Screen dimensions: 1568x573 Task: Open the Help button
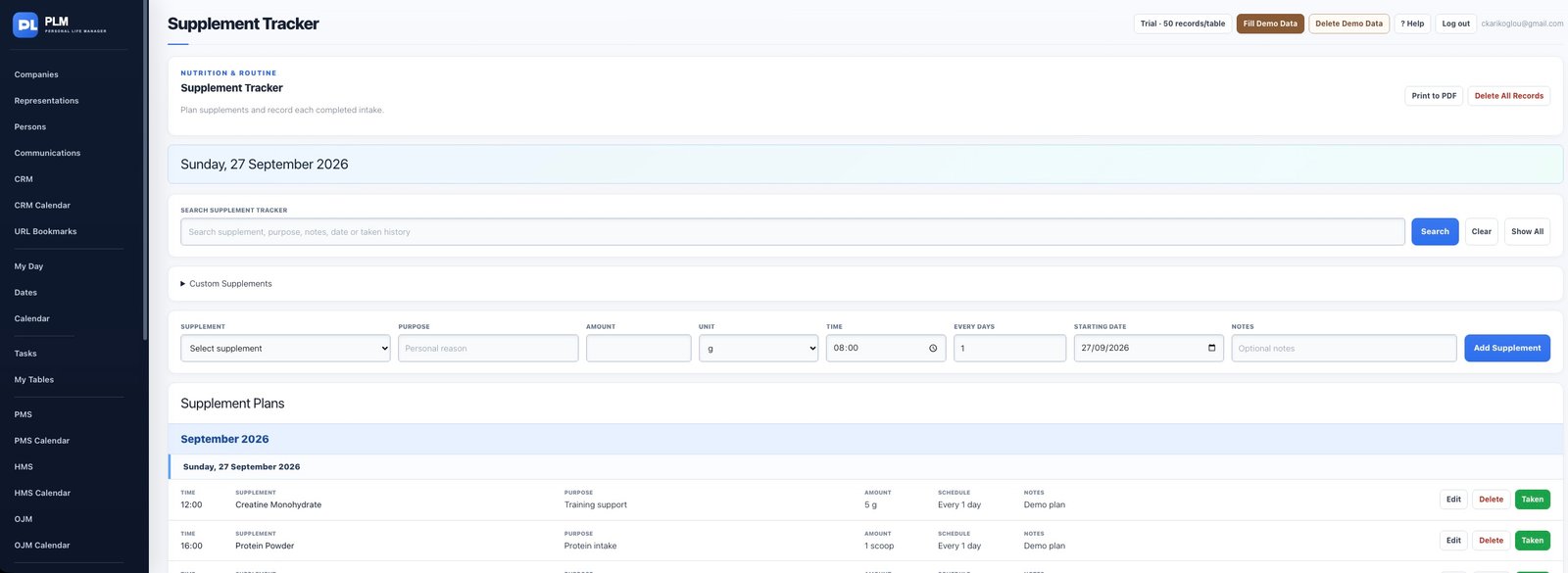[x=1412, y=24]
